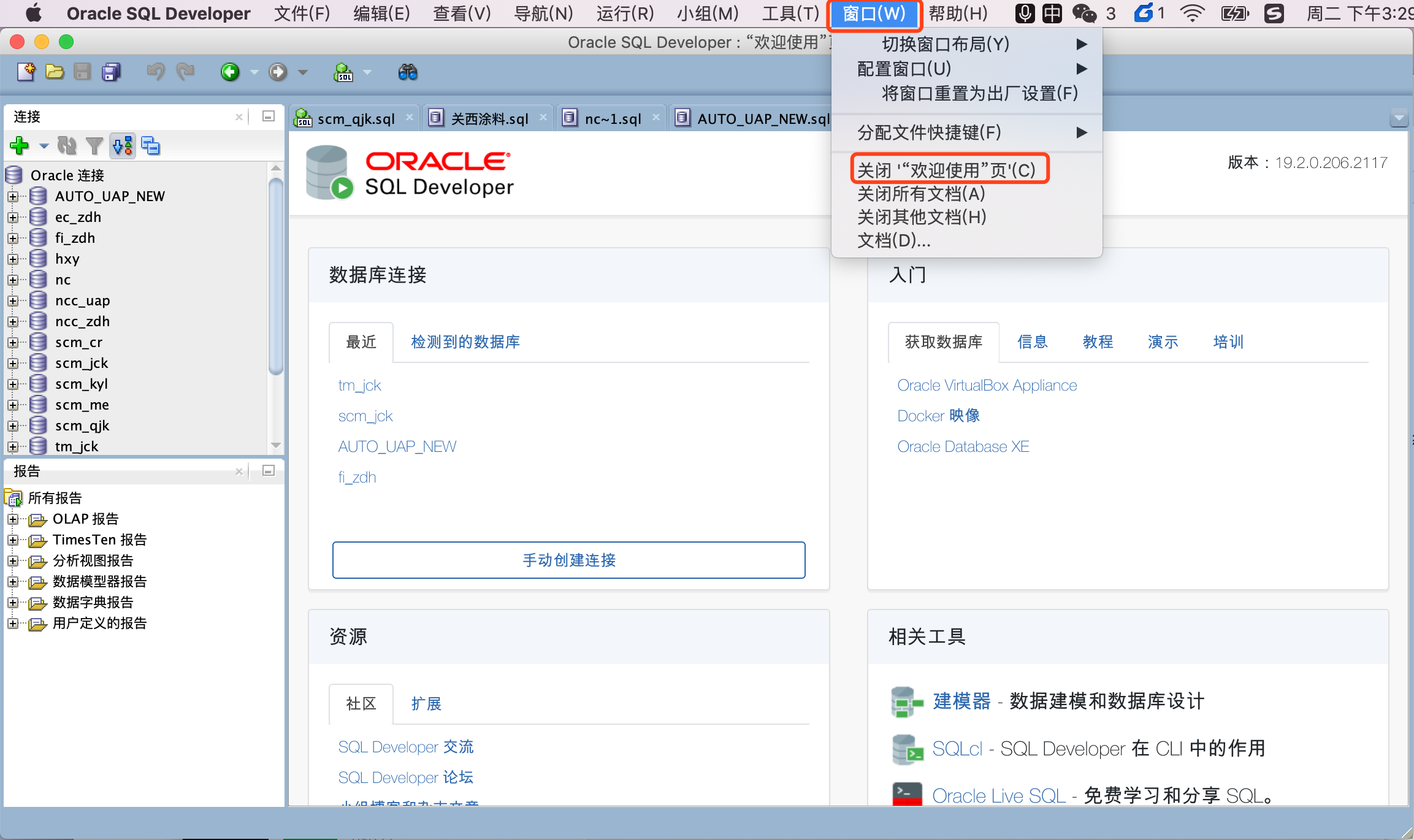
Task: Choose 关闭其他文档(H) menu item
Action: tap(967, 217)
